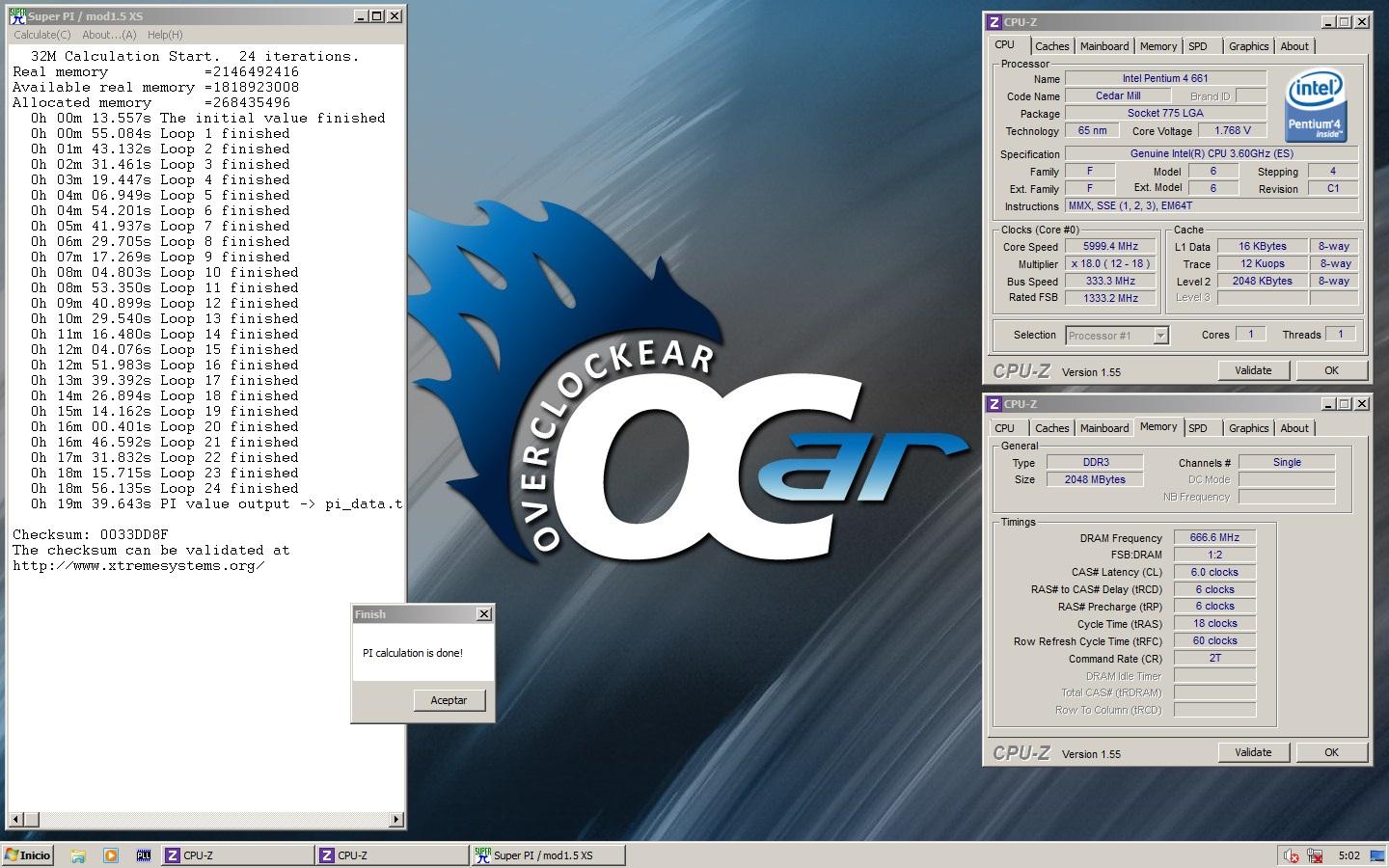Click the Super PI scrollbar right arrow
This screenshot has height=868, width=1389.
tap(396, 820)
